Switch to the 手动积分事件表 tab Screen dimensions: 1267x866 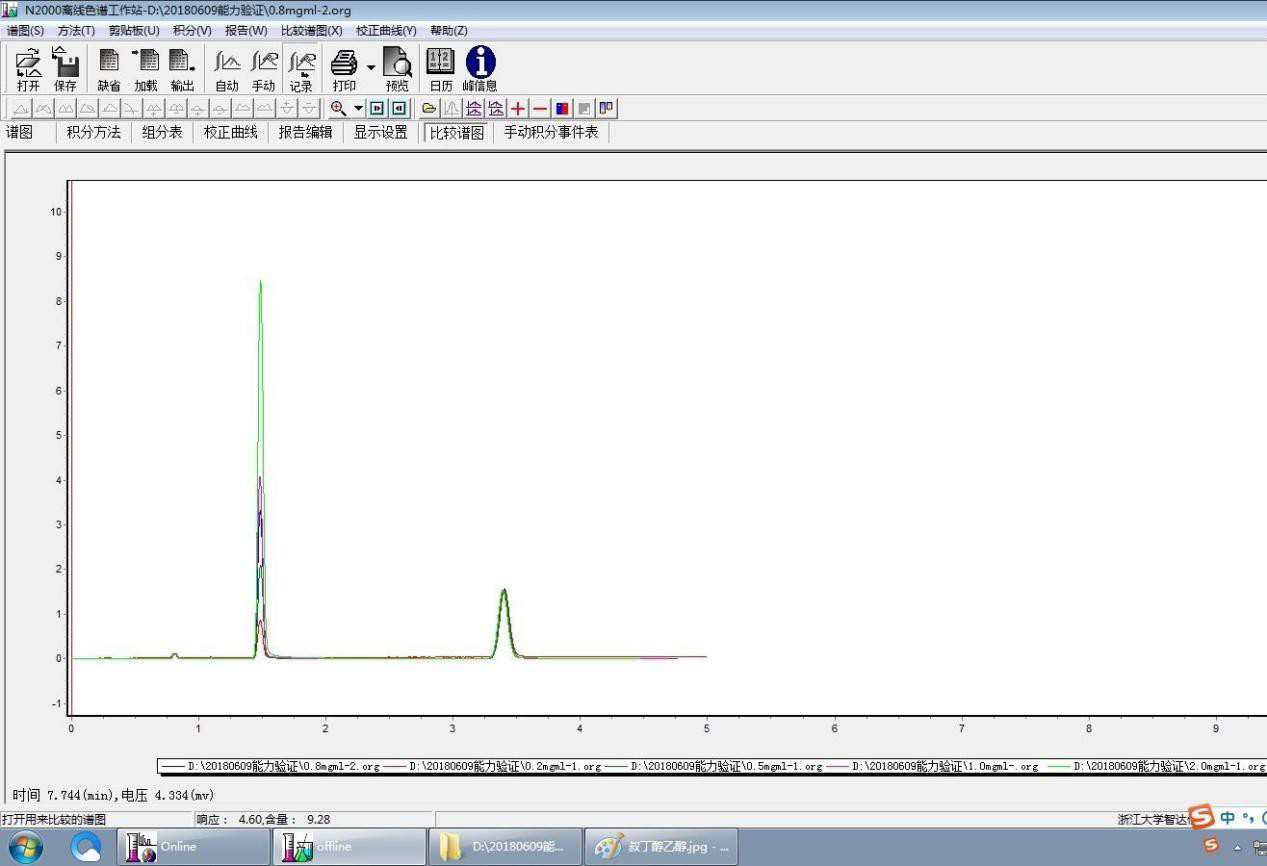click(x=550, y=132)
